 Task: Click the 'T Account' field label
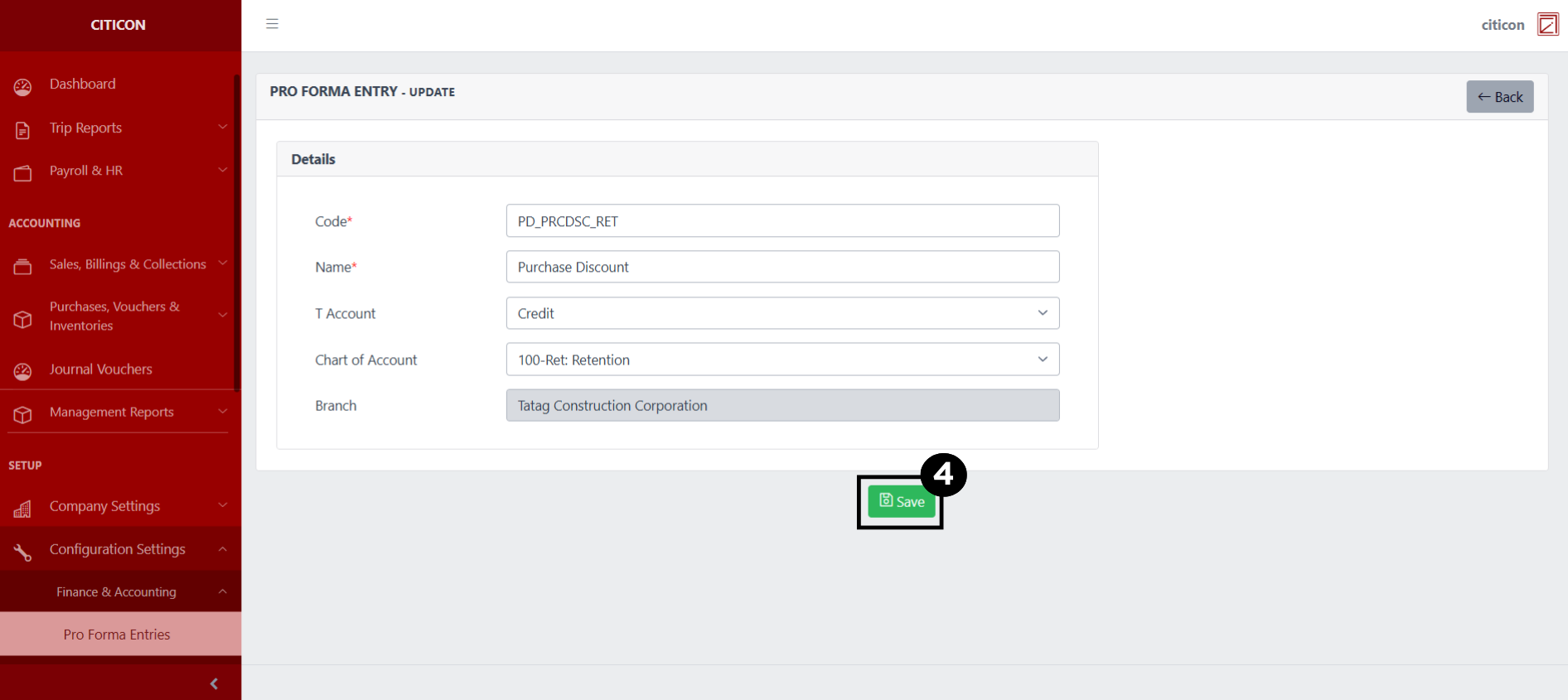click(345, 313)
